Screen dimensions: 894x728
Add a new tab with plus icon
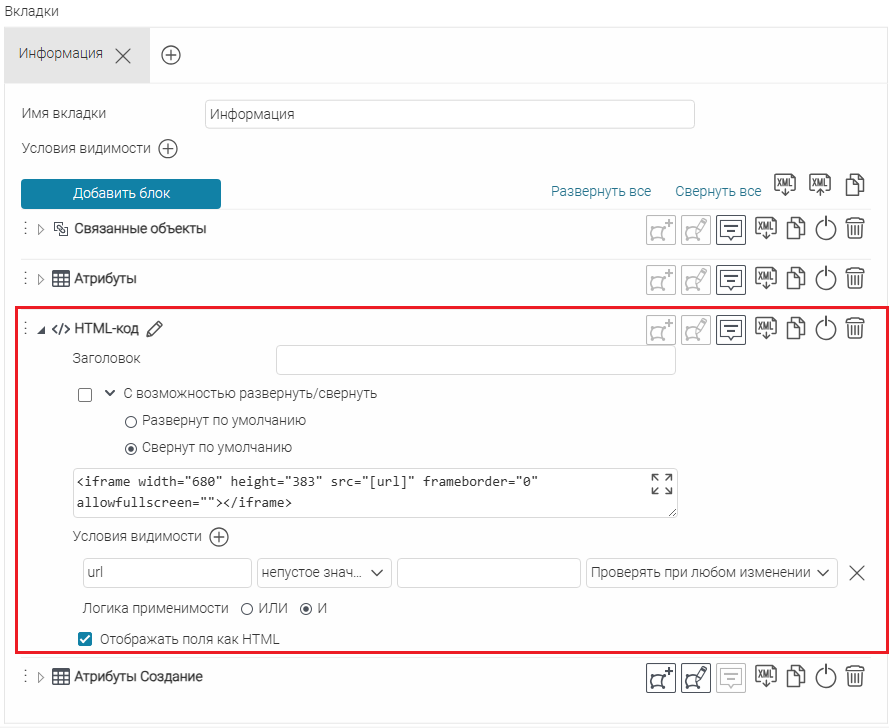point(171,55)
